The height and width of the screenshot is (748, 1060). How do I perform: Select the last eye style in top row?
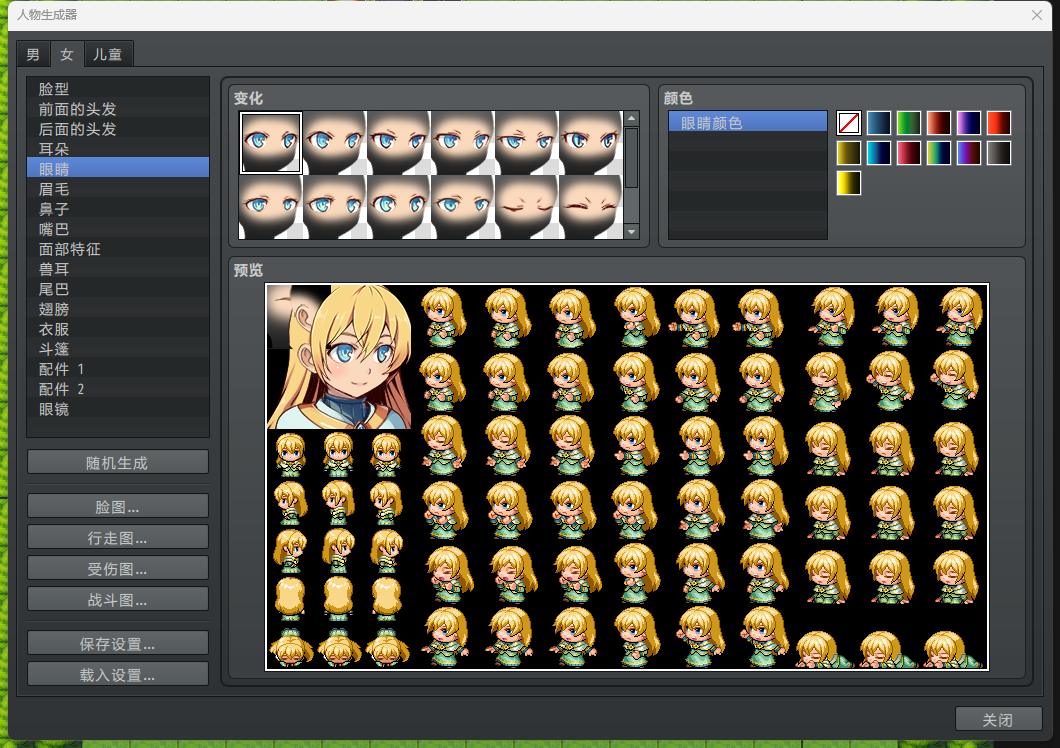point(591,143)
